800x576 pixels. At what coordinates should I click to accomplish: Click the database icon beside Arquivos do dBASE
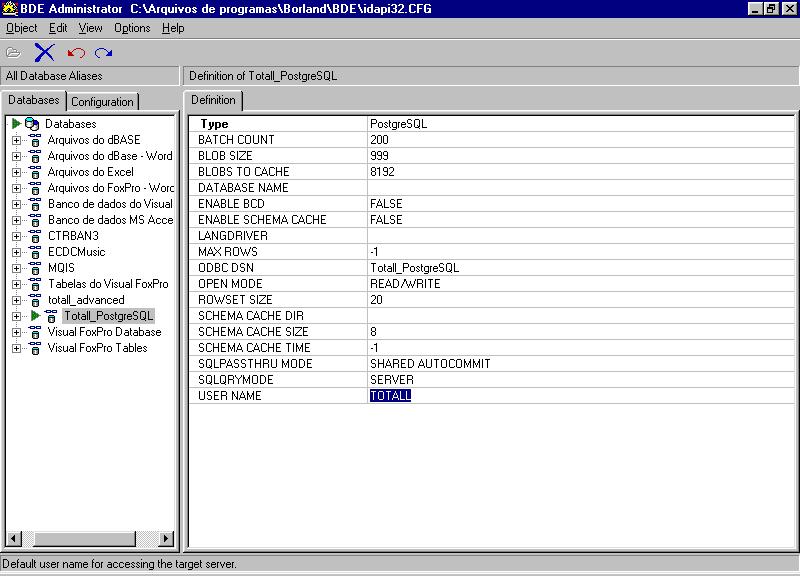tap(35, 140)
